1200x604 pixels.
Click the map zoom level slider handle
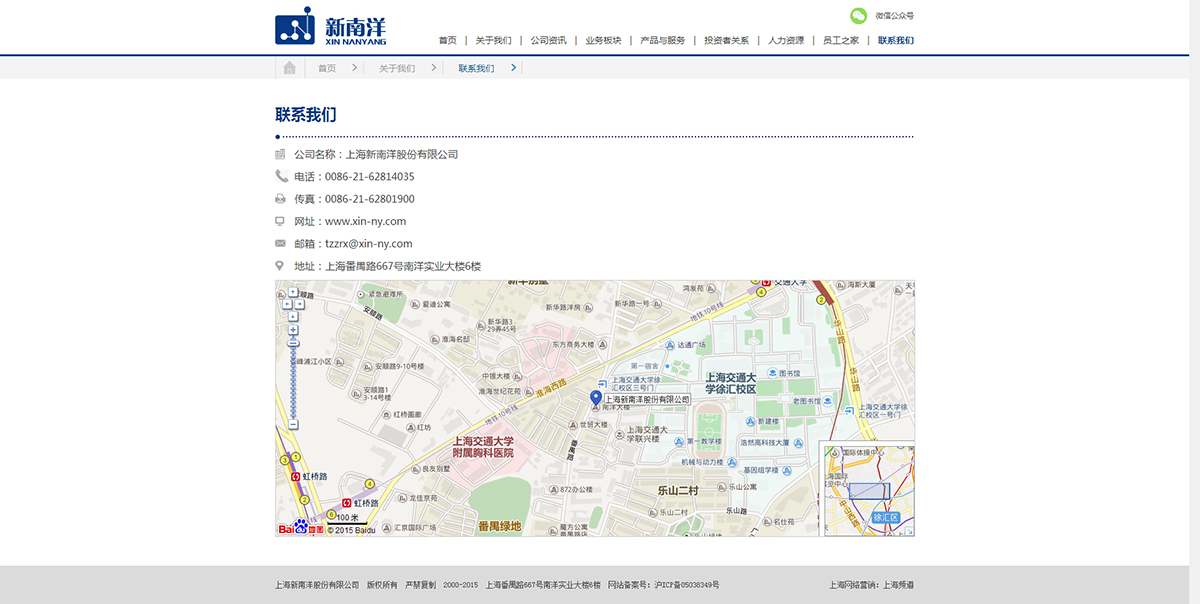coord(293,343)
